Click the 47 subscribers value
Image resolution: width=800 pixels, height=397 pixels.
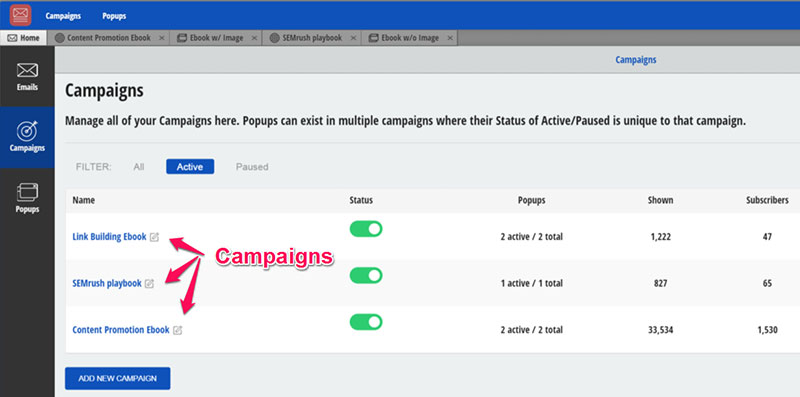(767, 237)
